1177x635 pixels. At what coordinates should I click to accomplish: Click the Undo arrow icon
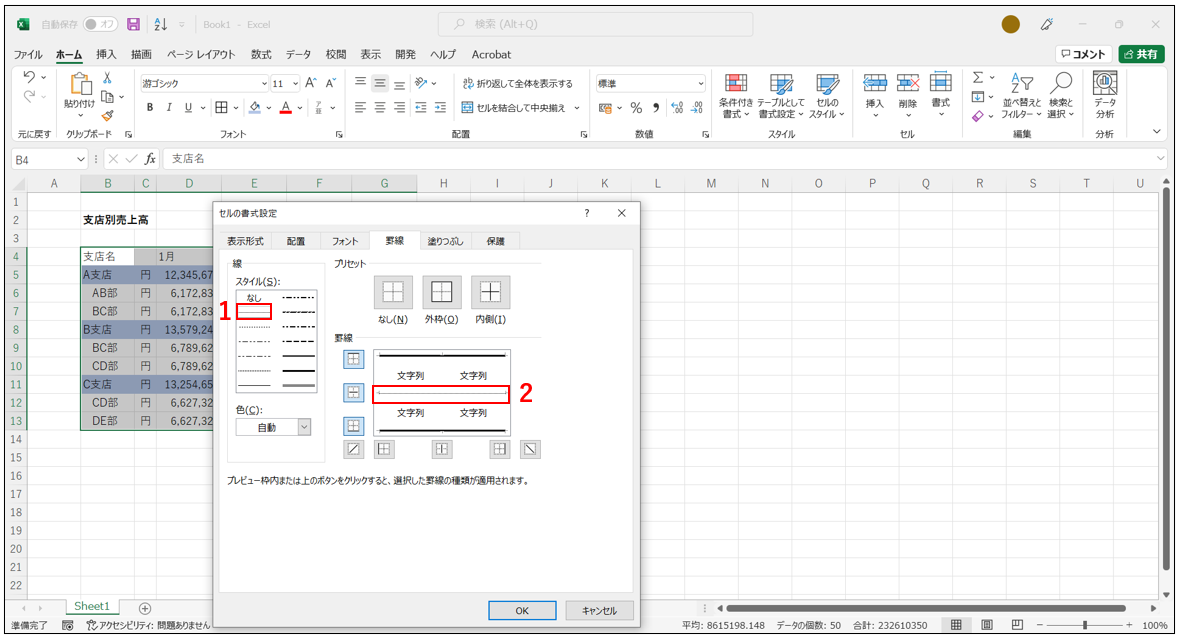click(29, 77)
